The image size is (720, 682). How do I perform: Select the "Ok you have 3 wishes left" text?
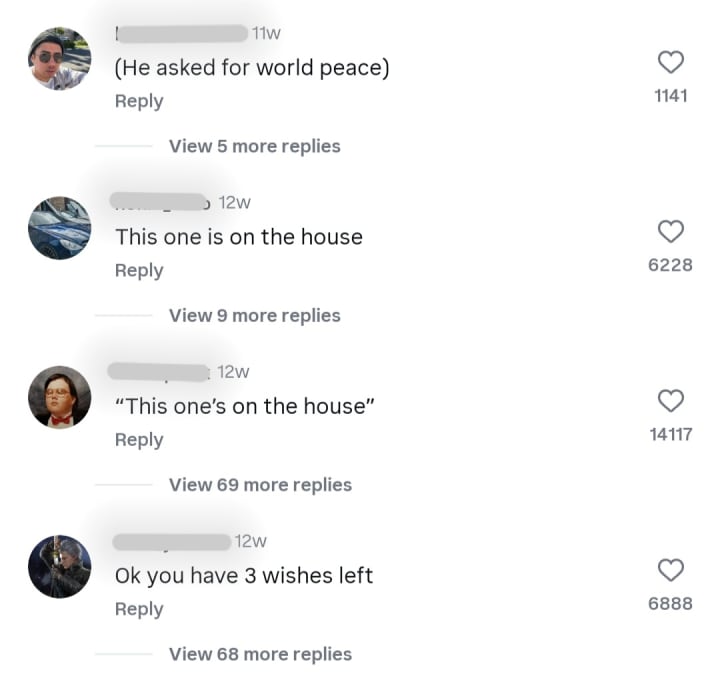244,576
